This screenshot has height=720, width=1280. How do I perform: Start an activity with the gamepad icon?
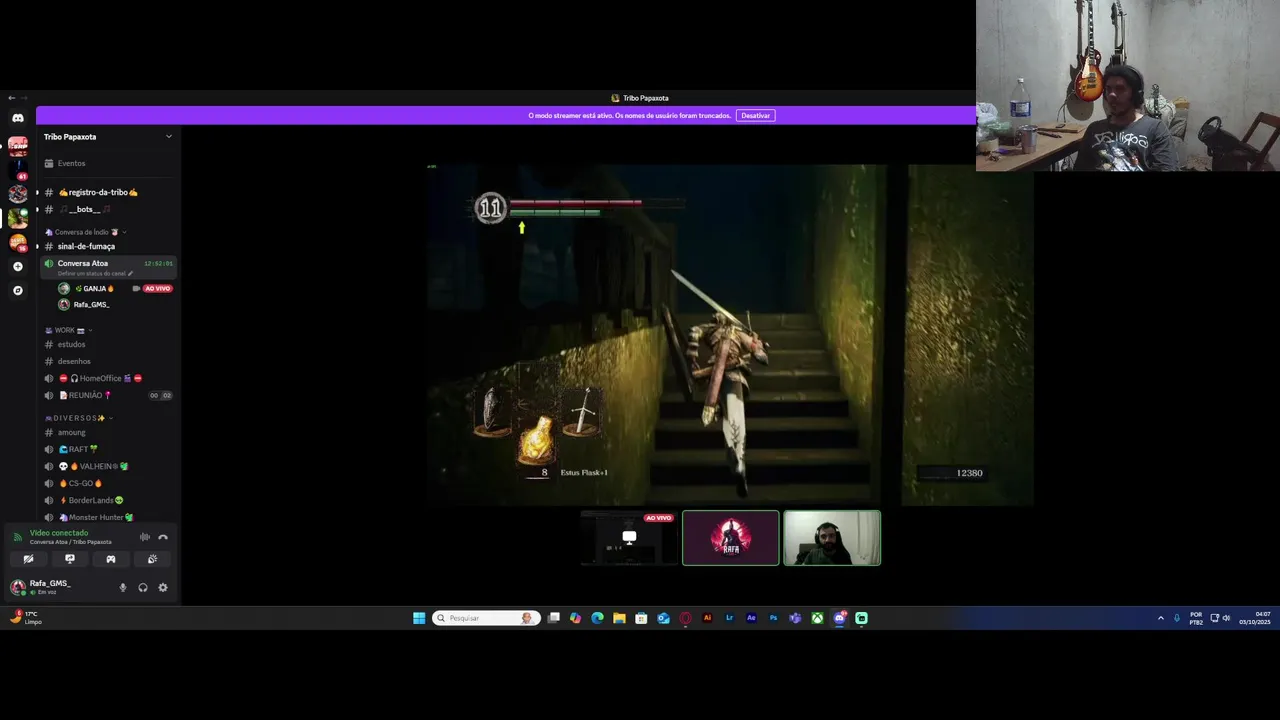tap(111, 559)
